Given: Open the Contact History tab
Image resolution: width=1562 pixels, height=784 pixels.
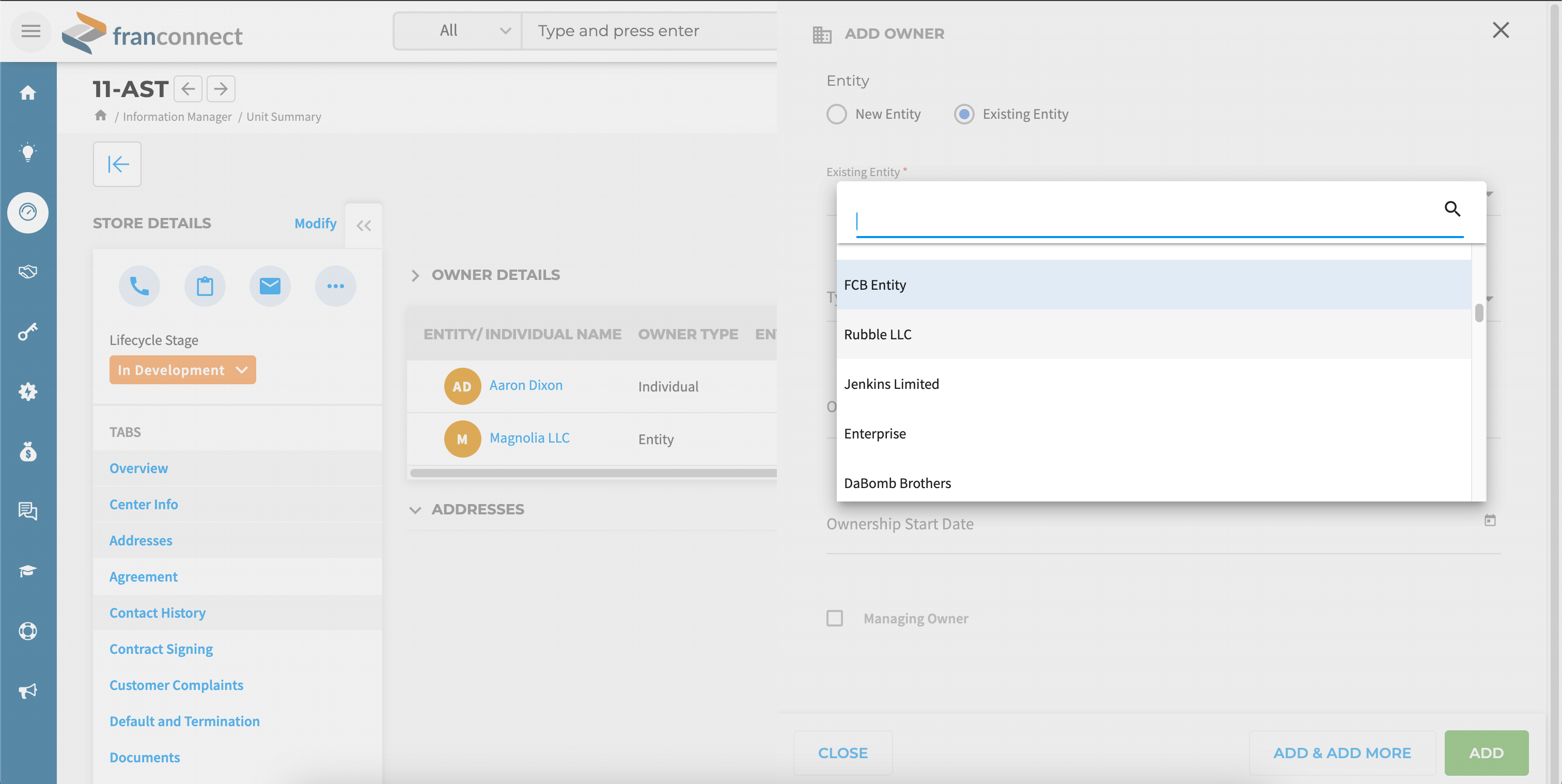Looking at the screenshot, I should click(x=158, y=613).
